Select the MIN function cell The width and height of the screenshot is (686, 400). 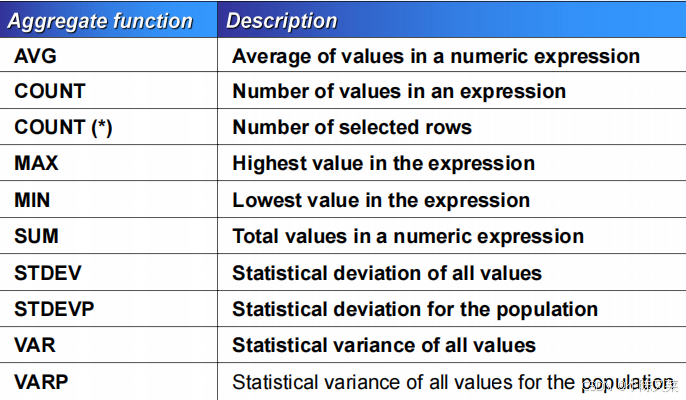108,200
